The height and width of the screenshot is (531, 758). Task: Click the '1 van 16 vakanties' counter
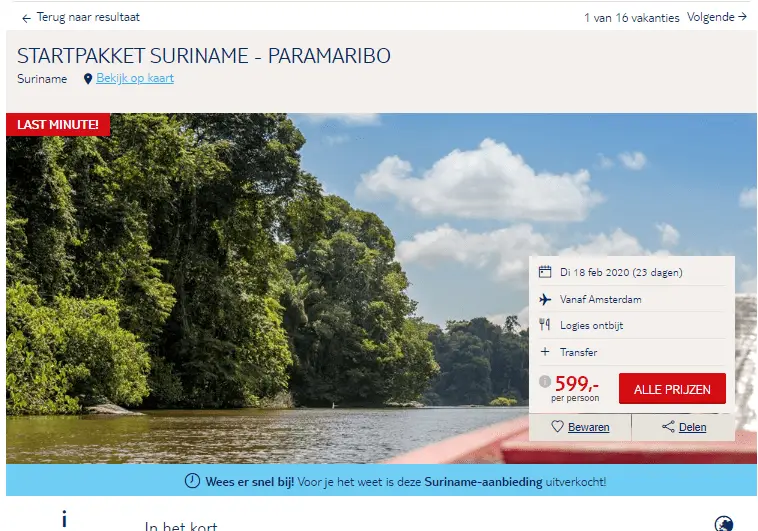(x=631, y=18)
